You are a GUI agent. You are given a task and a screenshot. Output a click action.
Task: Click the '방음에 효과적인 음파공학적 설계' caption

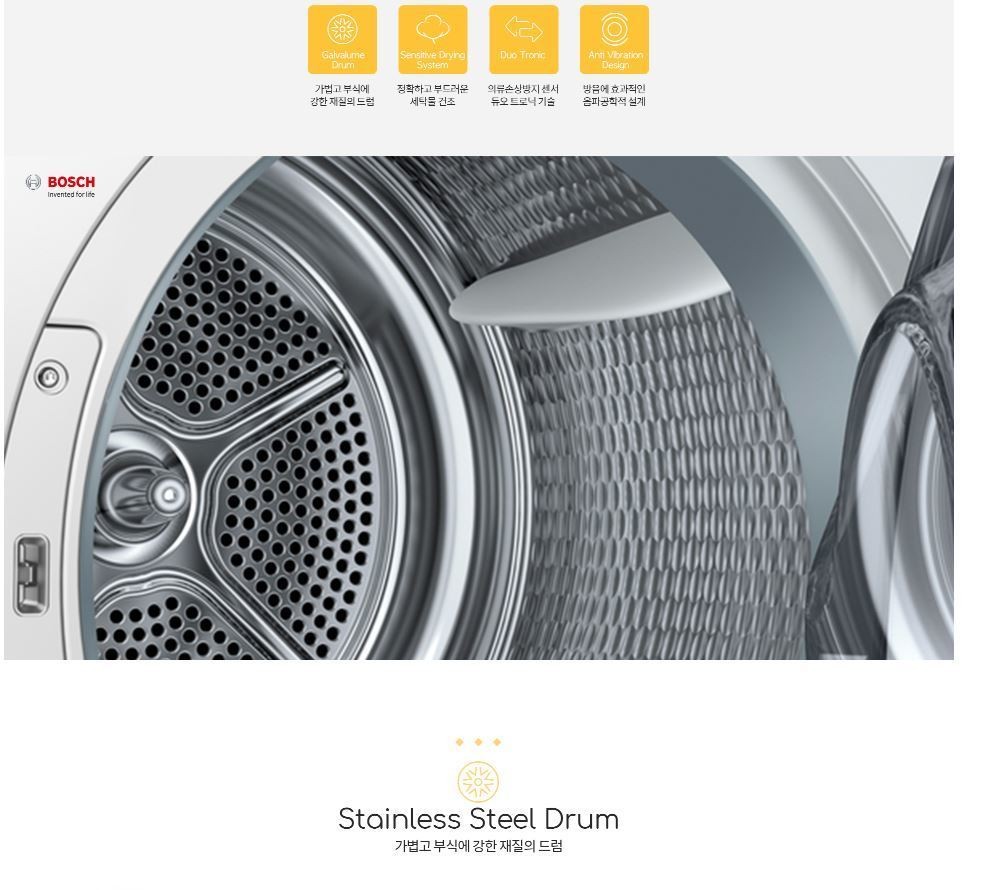(615, 95)
